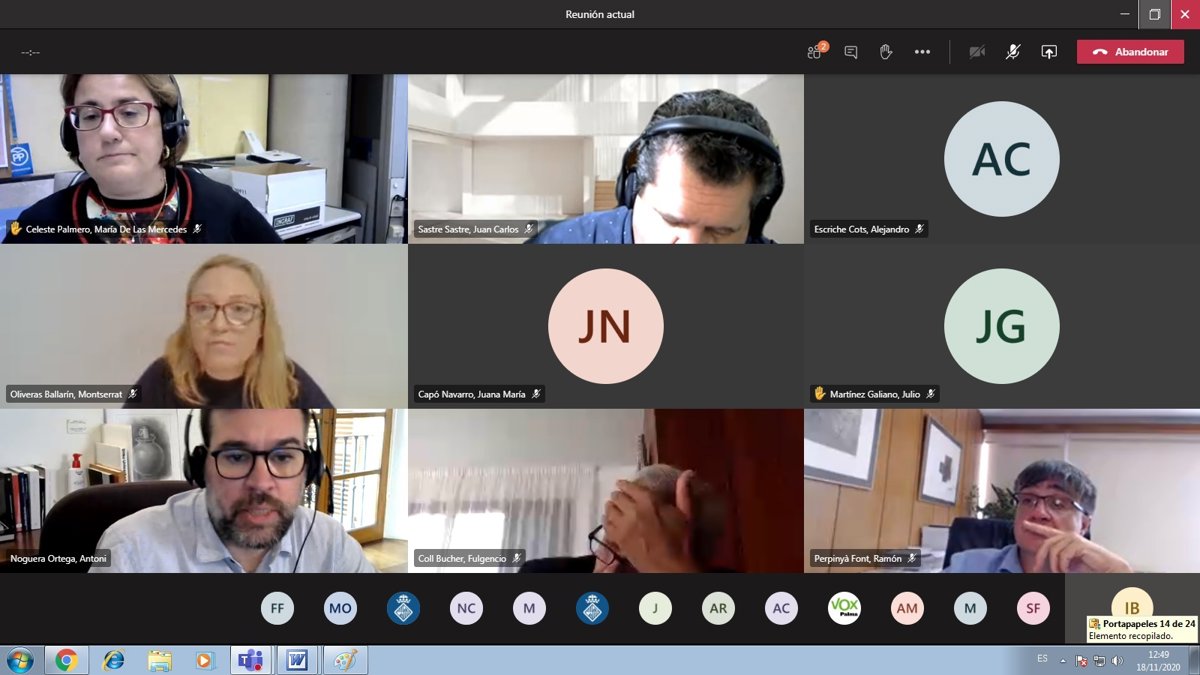Click the Abandonar button to leave meeting
Image resolution: width=1200 pixels, height=675 pixels.
click(1130, 52)
